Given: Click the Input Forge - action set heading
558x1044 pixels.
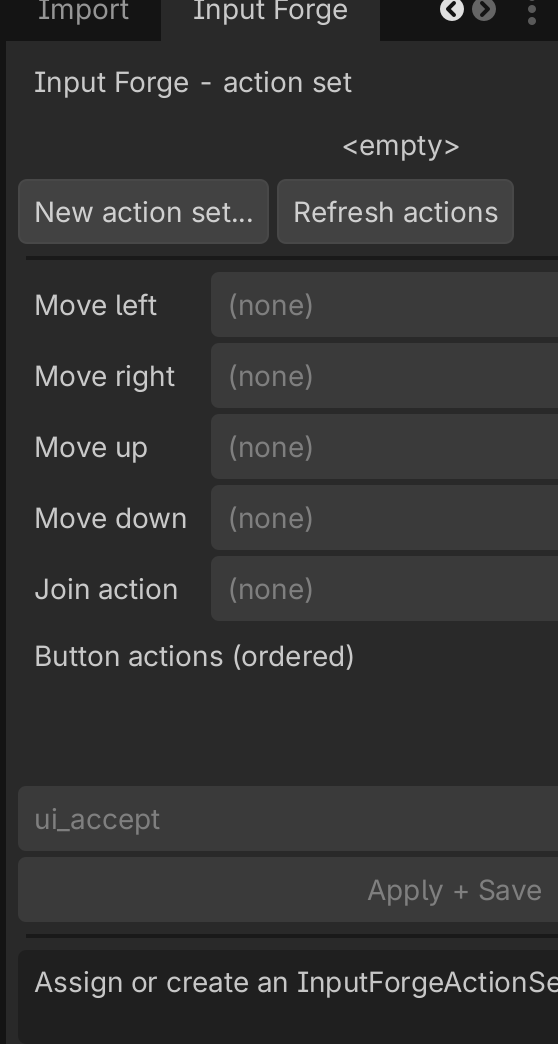Looking at the screenshot, I should coord(192,83).
